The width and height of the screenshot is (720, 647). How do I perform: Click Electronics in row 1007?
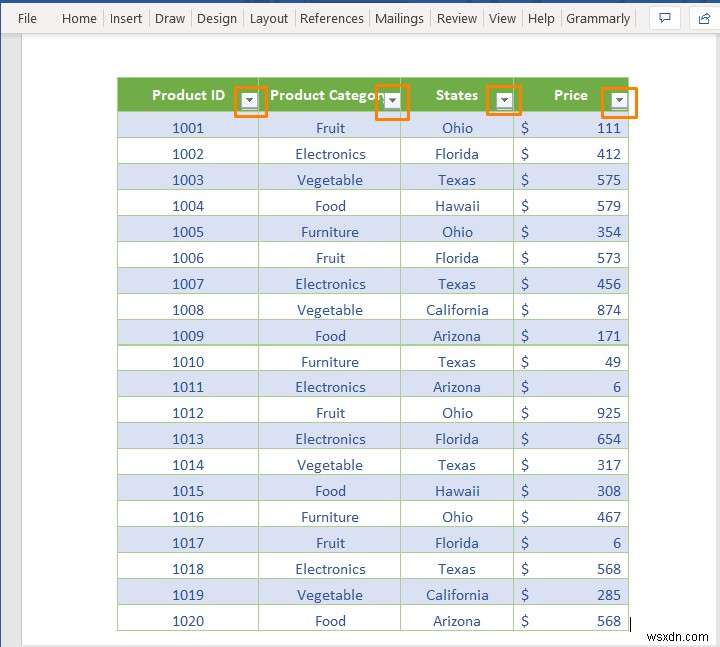[x=330, y=284]
